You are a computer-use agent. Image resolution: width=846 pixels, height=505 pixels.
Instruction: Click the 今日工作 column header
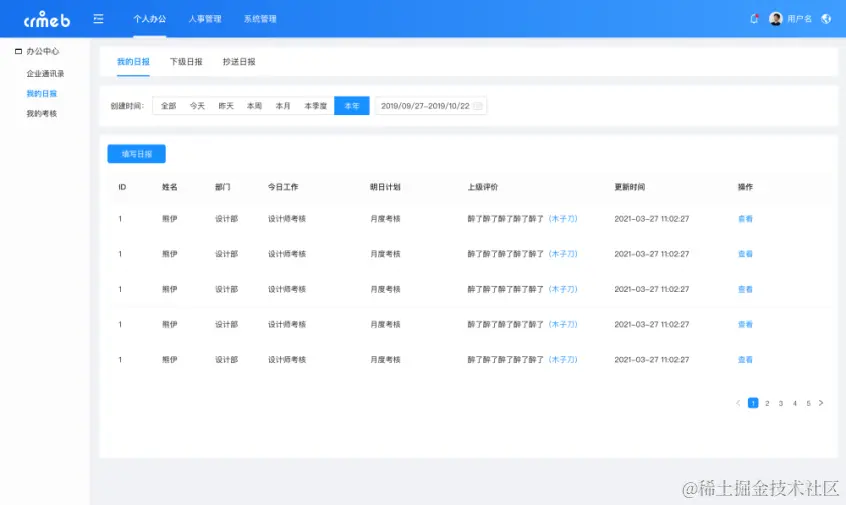click(x=283, y=187)
